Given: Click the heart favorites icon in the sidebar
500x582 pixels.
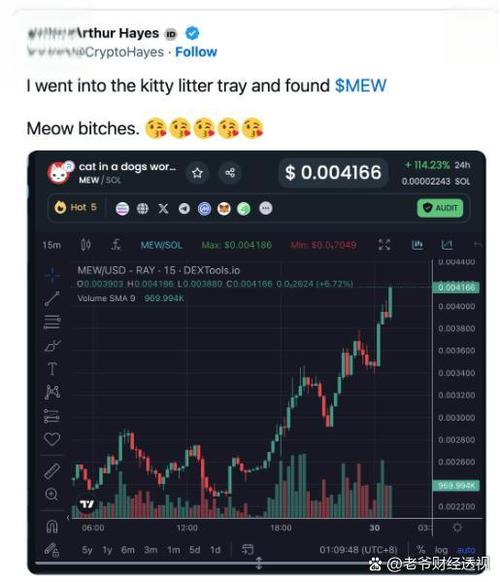Looking at the screenshot, I should tap(52, 439).
